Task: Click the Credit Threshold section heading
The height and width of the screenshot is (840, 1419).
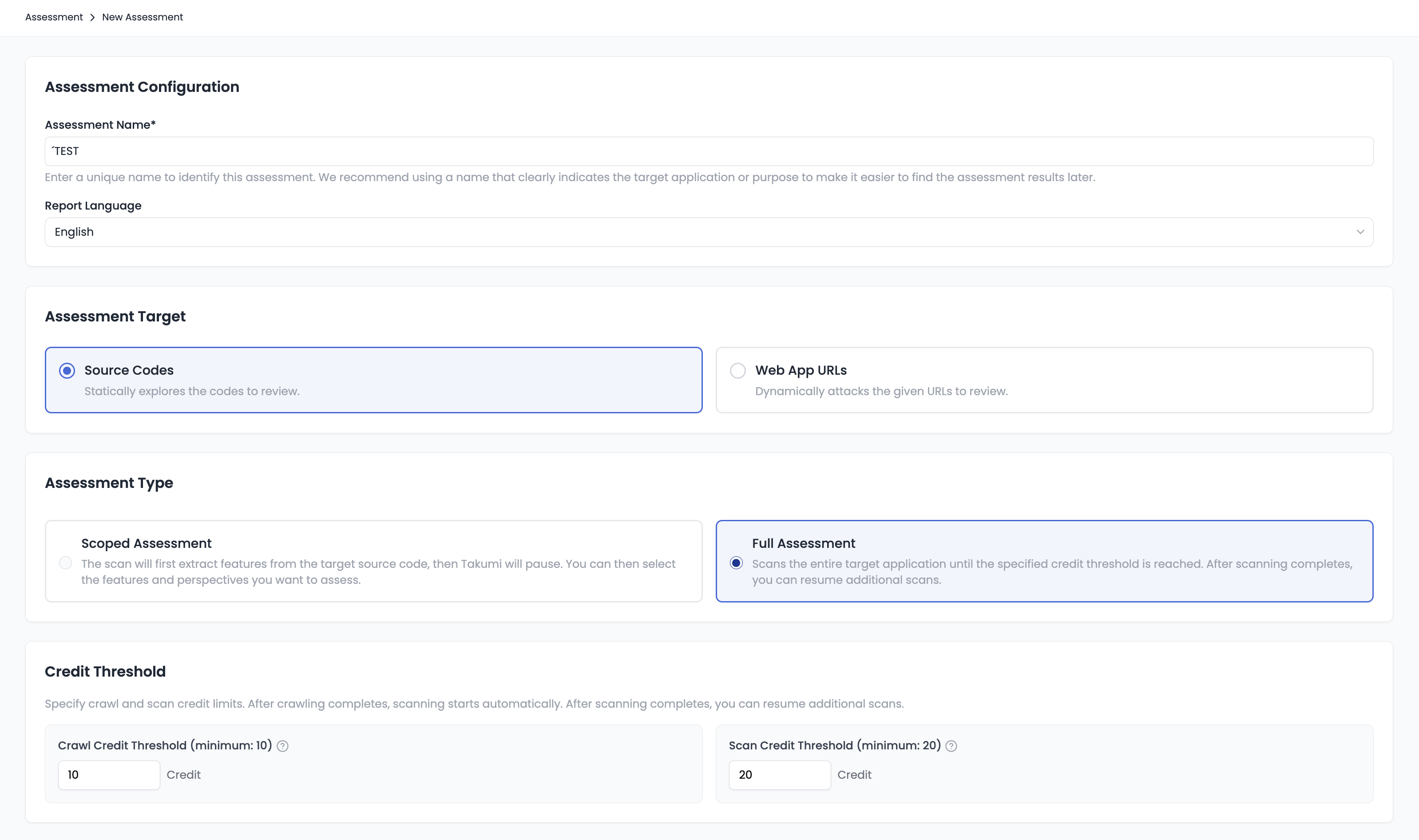Action: click(x=105, y=671)
